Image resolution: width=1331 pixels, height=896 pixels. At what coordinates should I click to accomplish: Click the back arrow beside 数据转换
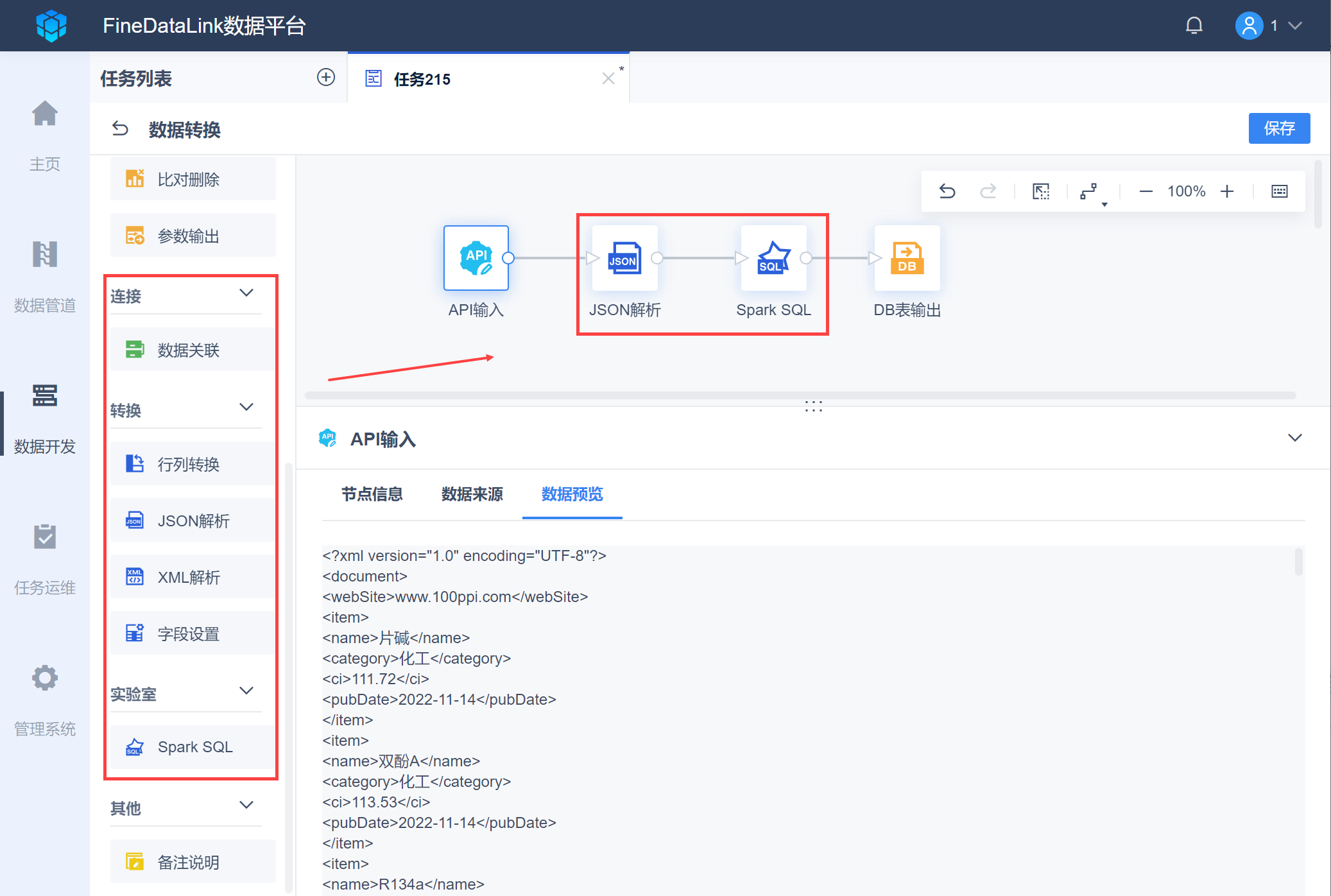(120, 129)
